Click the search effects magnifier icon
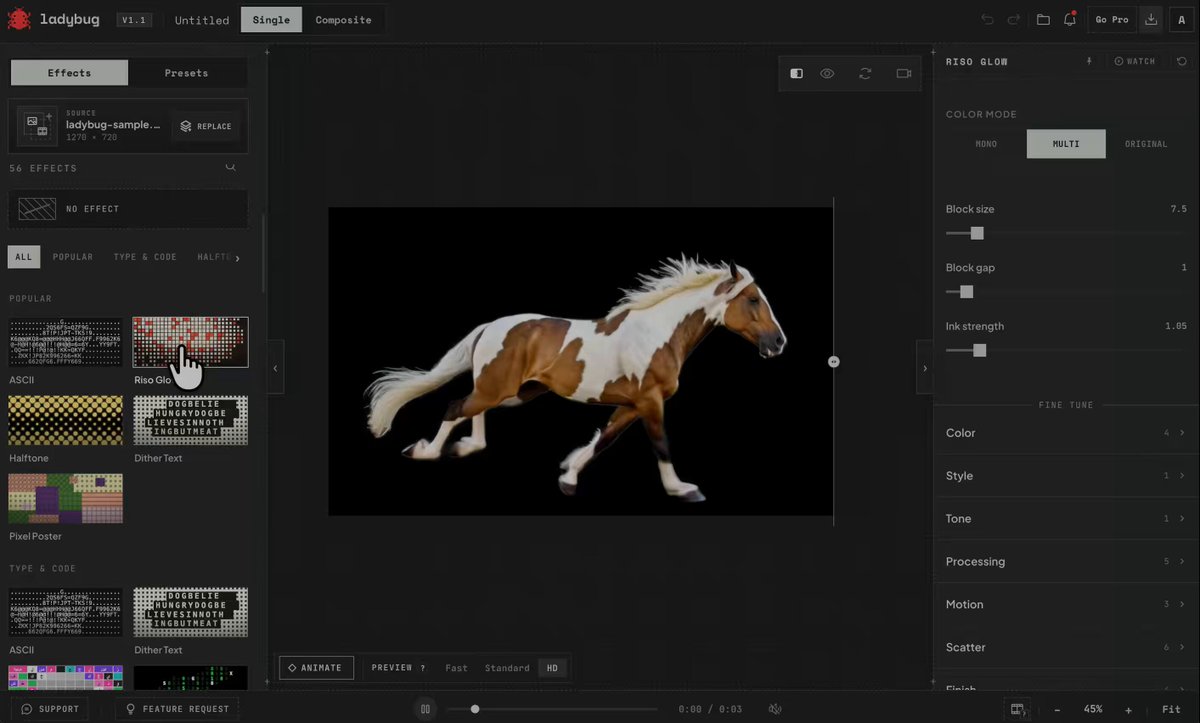The image size is (1200, 723). (231, 168)
